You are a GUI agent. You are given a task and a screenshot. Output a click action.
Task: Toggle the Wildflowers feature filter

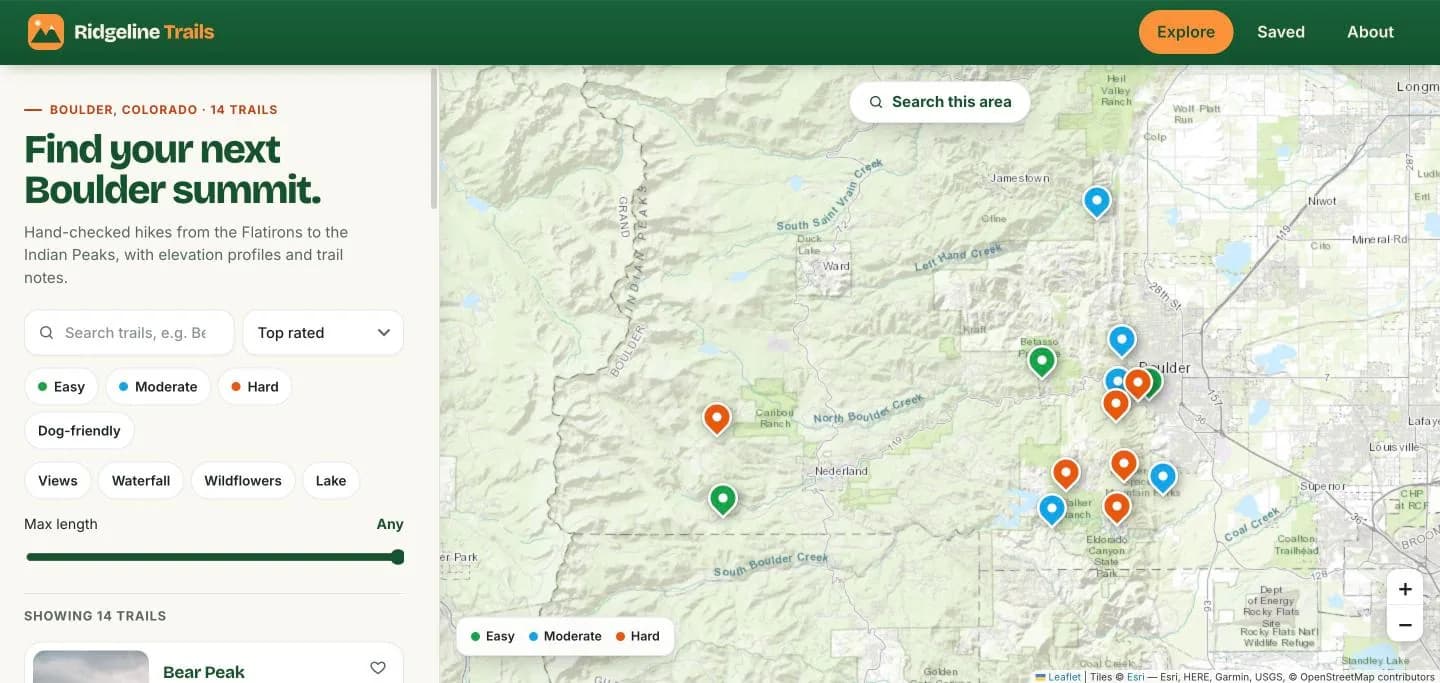[x=243, y=481]
